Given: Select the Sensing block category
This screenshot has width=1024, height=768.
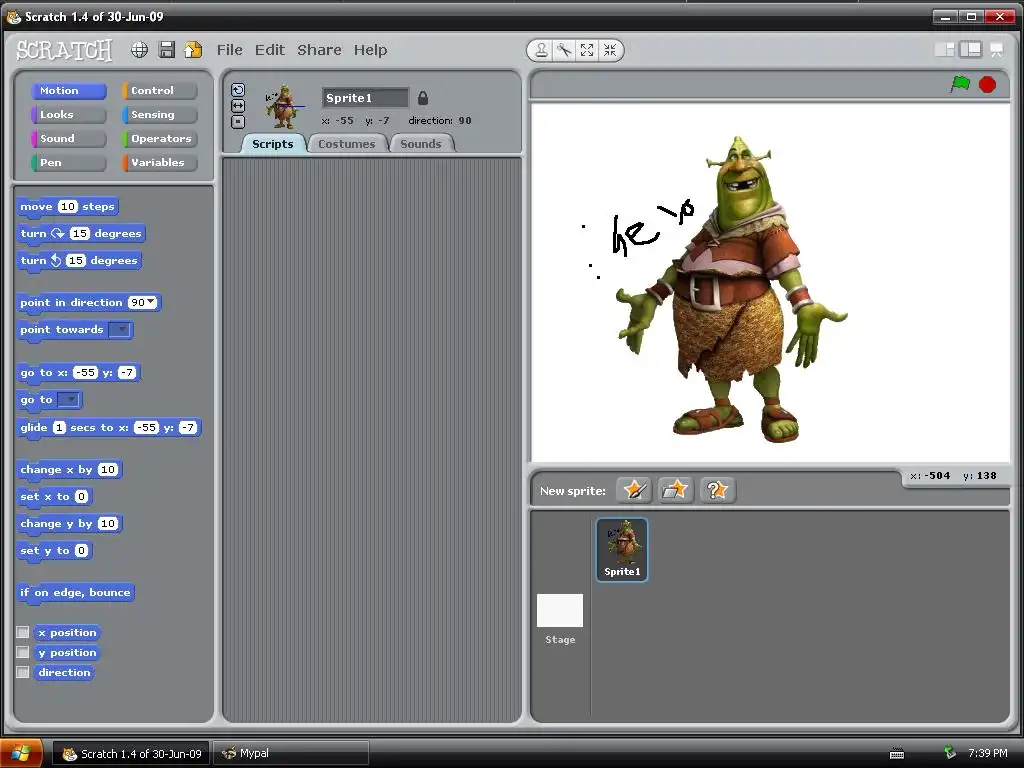Looking at the screenshot, I should tap(159, 115).
